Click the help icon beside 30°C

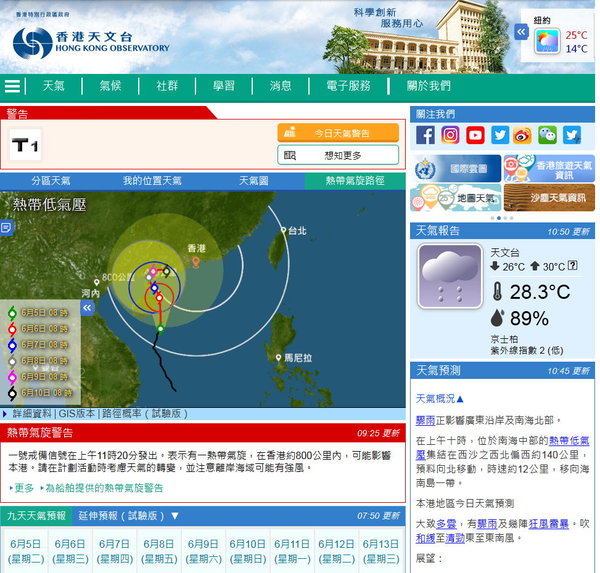click(572, 266)
